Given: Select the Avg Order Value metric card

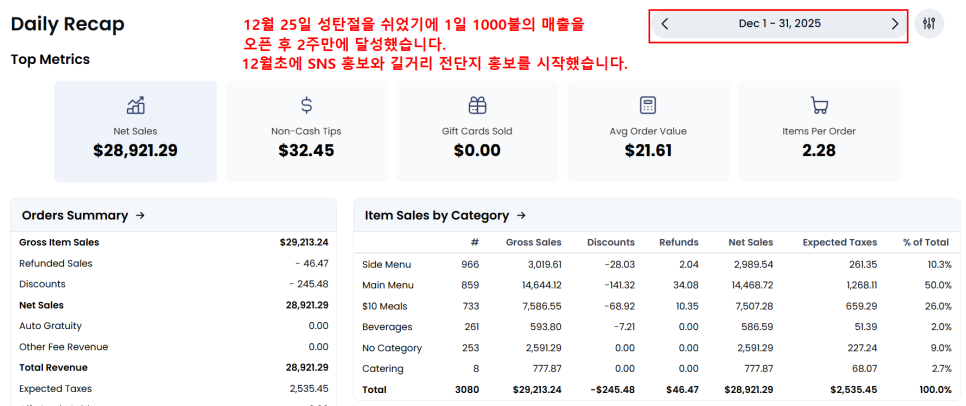Looking at the screenshot, I should [x=648, y=131].
